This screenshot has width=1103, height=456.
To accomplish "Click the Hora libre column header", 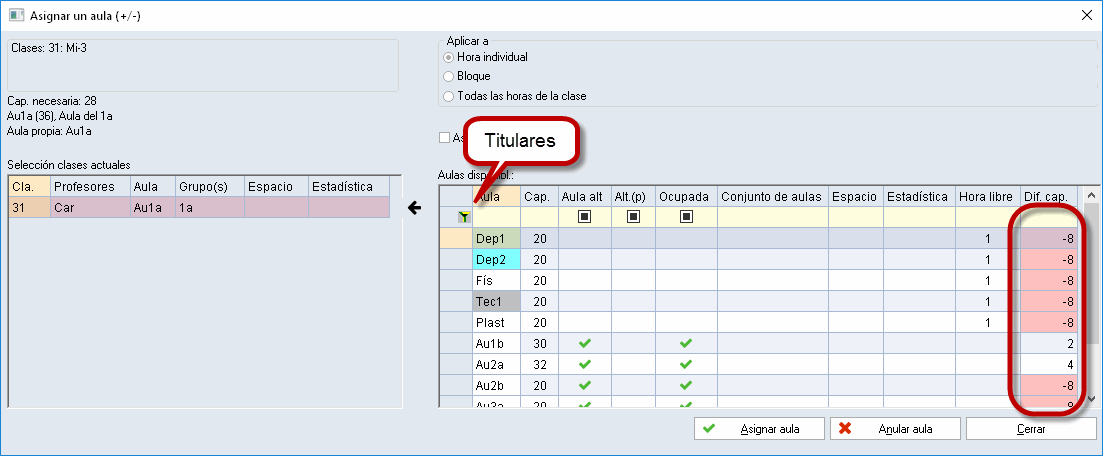I will [988, 197].
